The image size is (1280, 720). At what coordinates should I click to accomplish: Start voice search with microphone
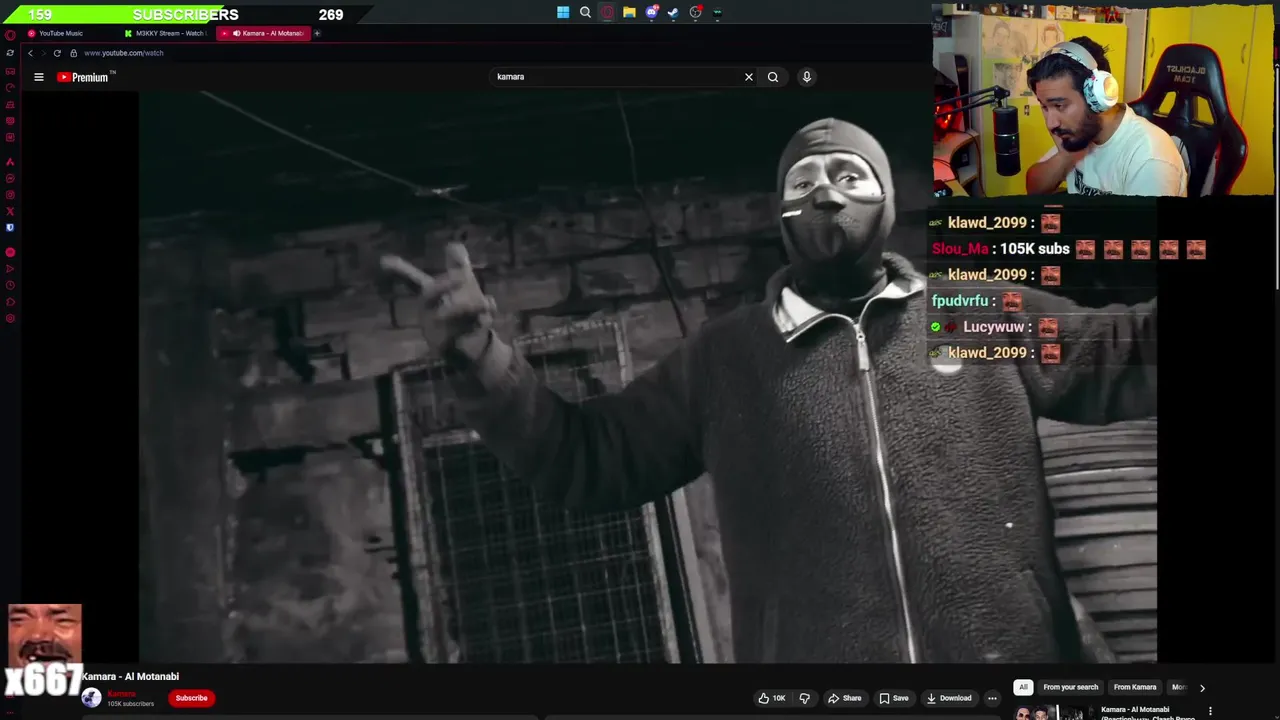pos(807,77)
